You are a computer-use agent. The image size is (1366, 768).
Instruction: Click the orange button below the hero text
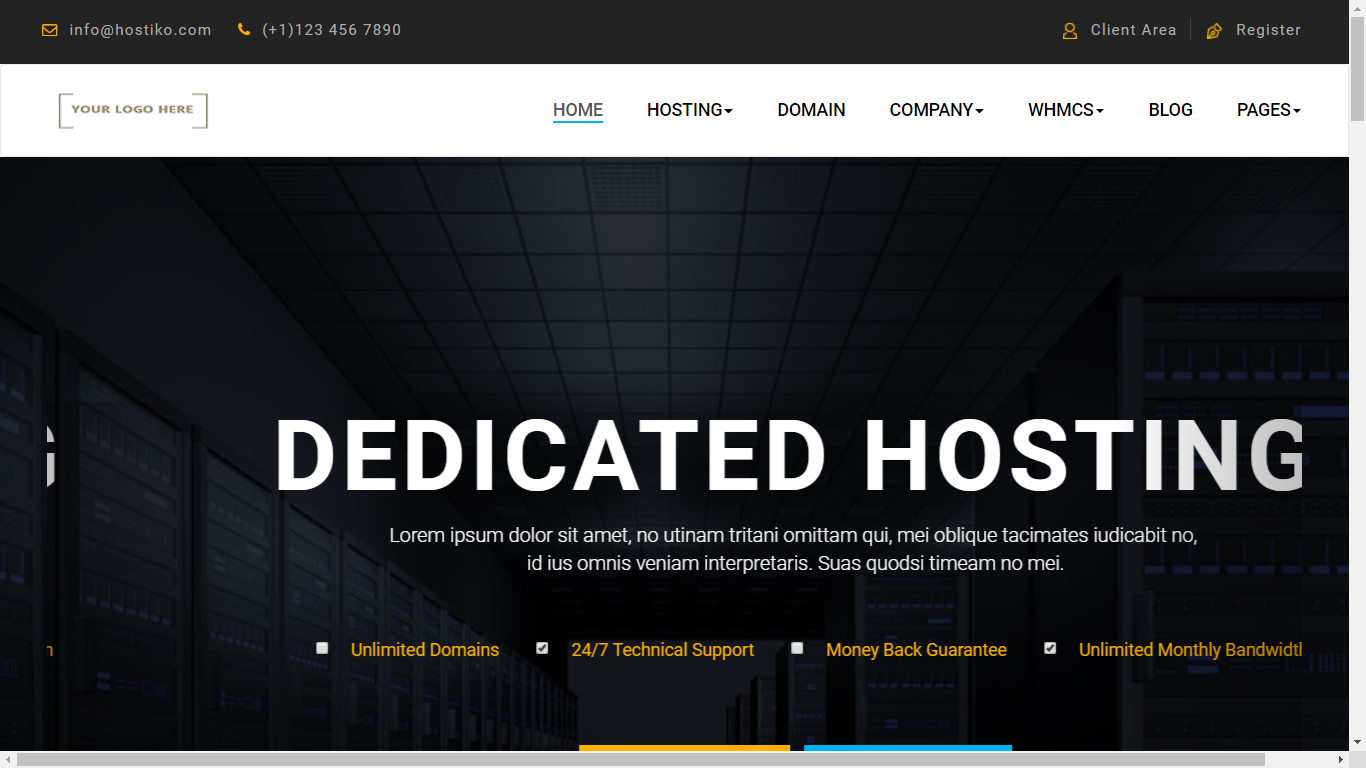coord(684,748)
